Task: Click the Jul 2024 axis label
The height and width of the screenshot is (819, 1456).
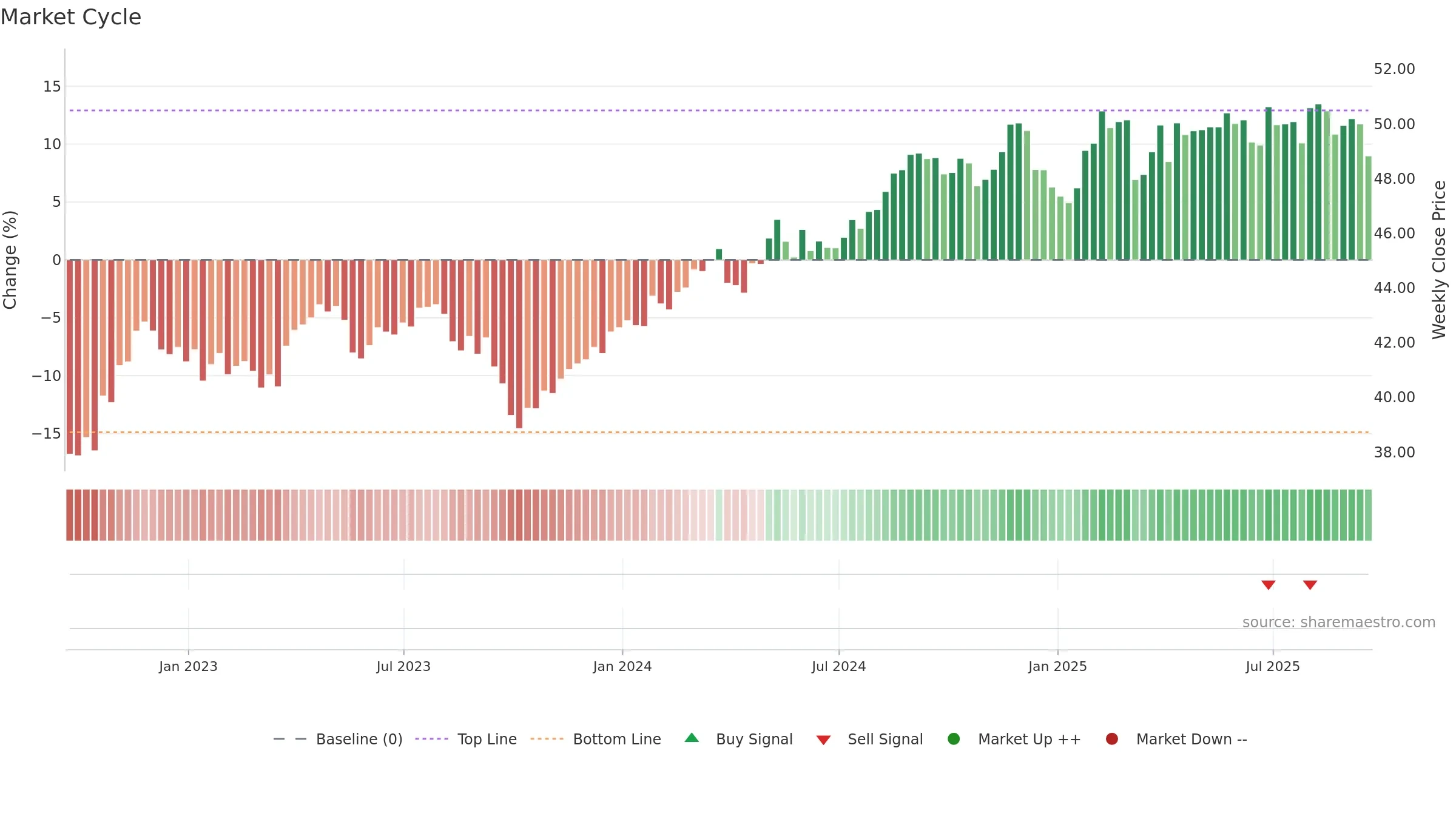Action: click(839, 667)
